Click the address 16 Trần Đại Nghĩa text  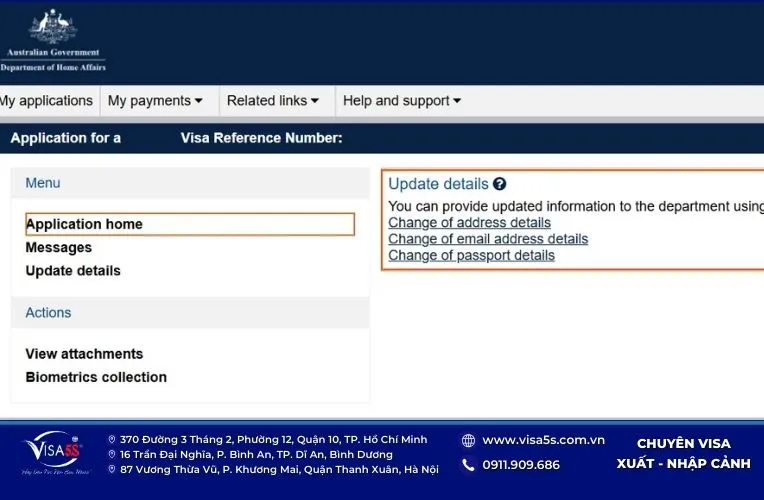pos(256,455)
